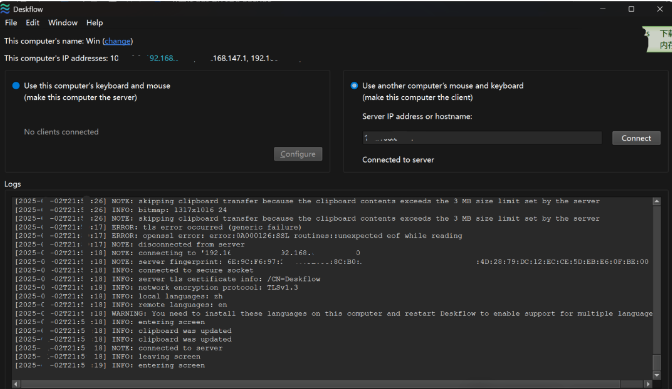Click the 'remote languages: en' log line
Screen dimensions: 672x389
121,305
